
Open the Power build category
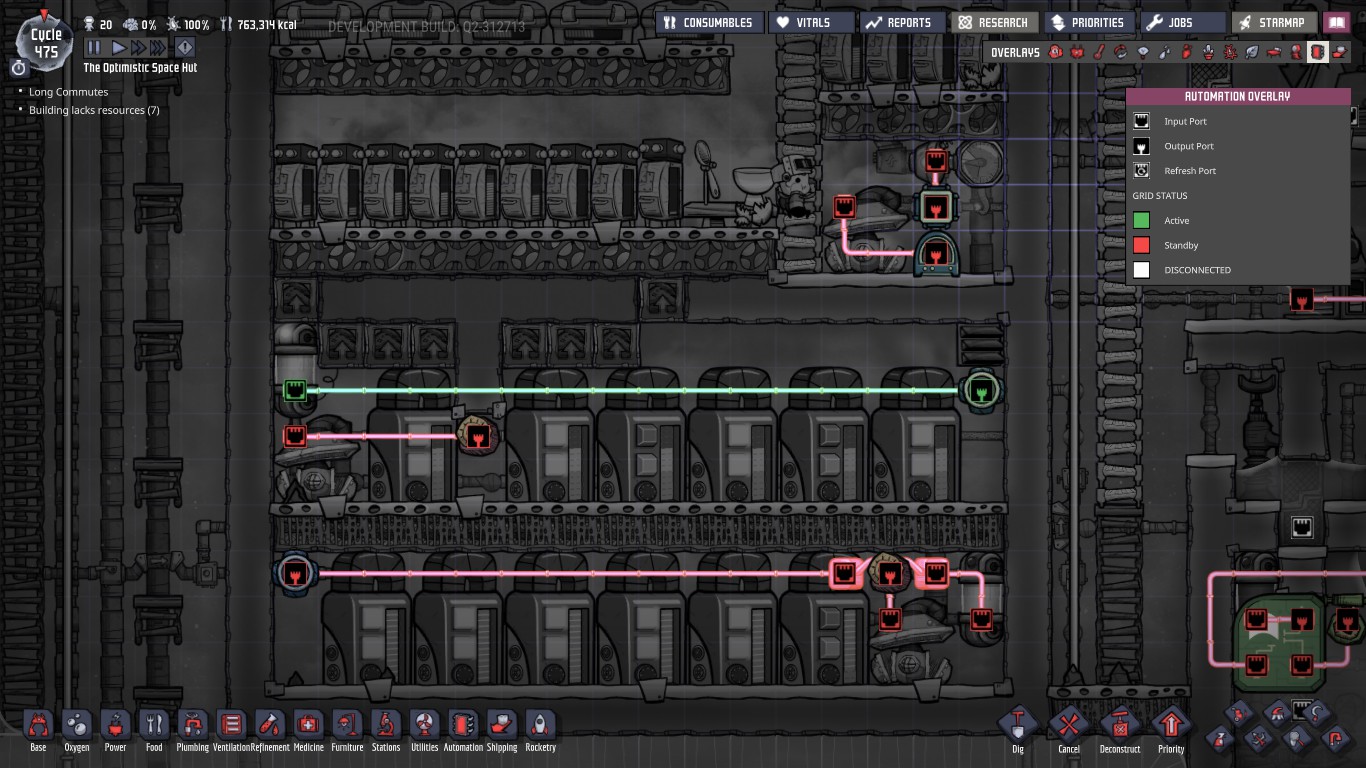coord(116,730)
